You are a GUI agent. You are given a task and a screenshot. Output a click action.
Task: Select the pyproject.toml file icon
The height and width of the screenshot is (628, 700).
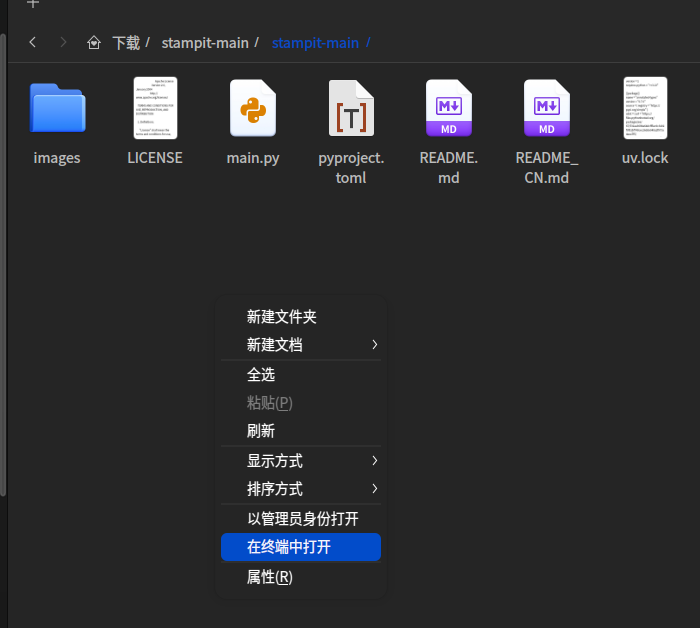pyautogui.click(x=351, y=108)
